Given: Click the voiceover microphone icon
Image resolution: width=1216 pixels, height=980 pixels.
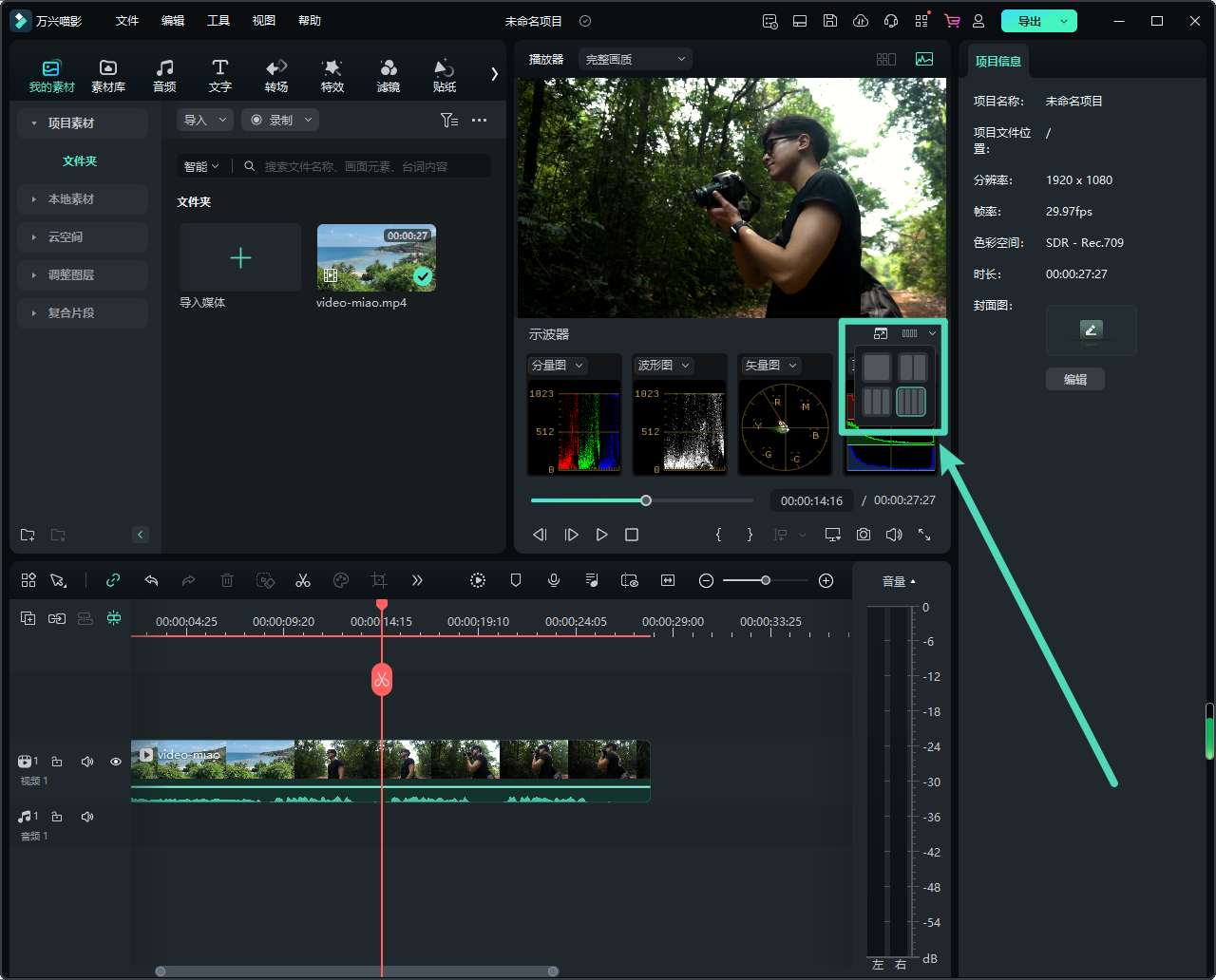Looking at the screenshot, I should click(554, 580).
